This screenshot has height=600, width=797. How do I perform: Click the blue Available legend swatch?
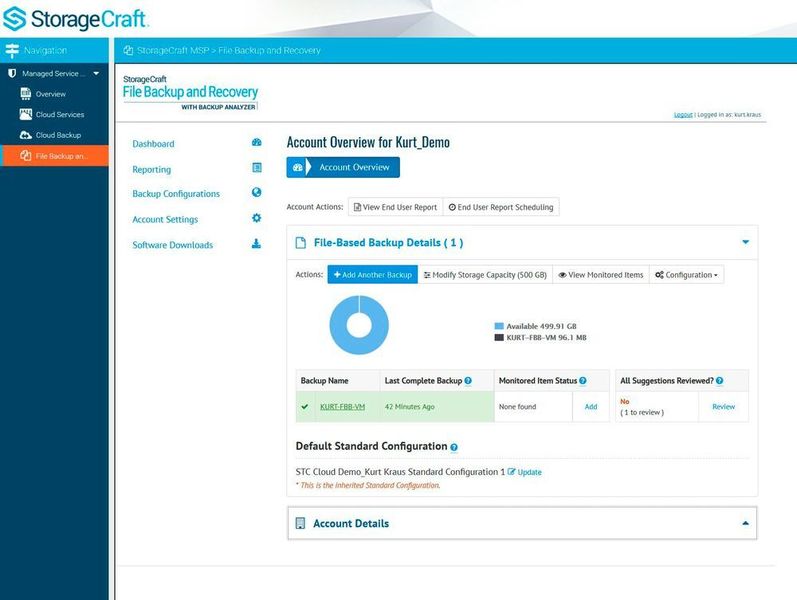(499, 326)
